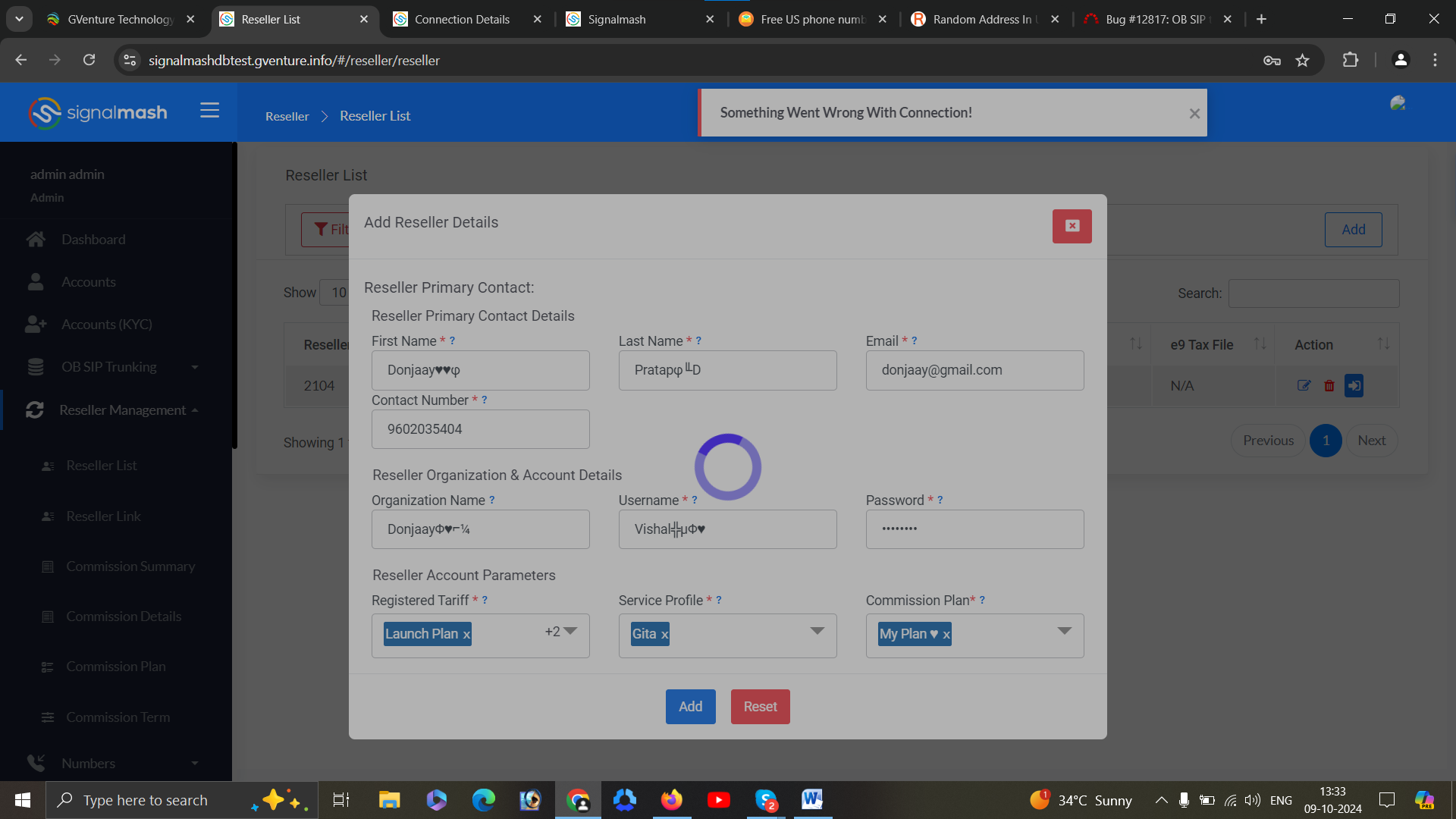Screen dimensions: 1456x819
Task: Expand the Commission Plan dropdown
Action: 1064,632
